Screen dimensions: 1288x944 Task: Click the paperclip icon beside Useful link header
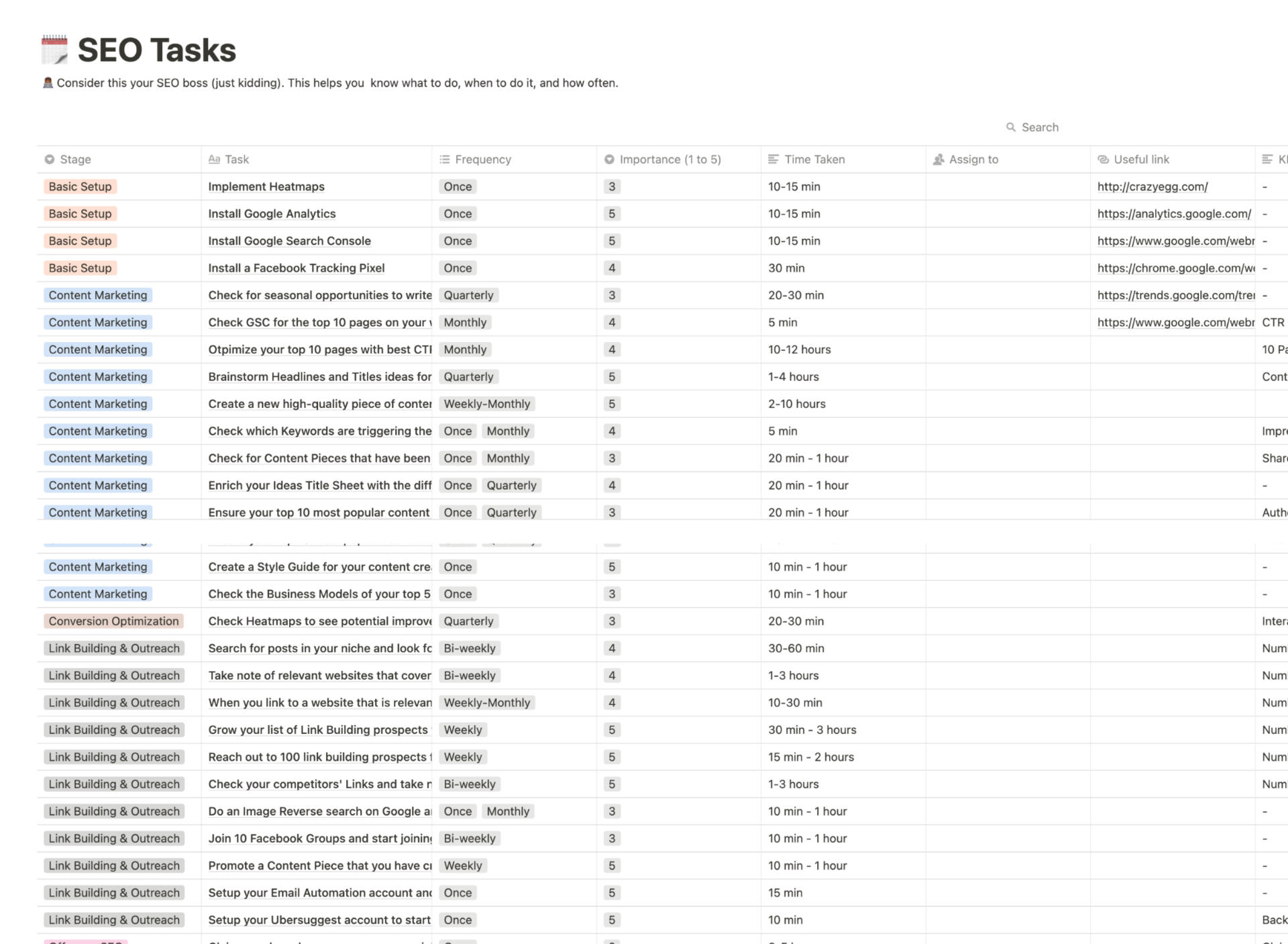pos(1102,159)
